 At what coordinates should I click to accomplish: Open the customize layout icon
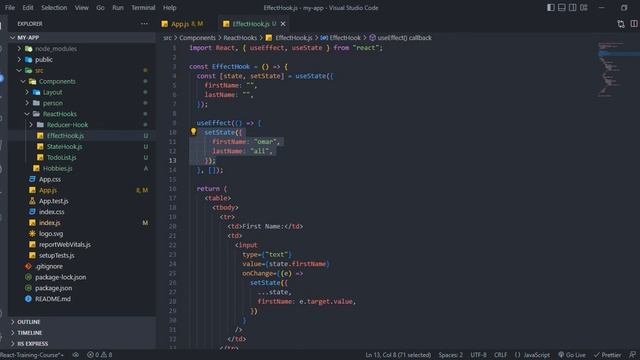[584, 7]
